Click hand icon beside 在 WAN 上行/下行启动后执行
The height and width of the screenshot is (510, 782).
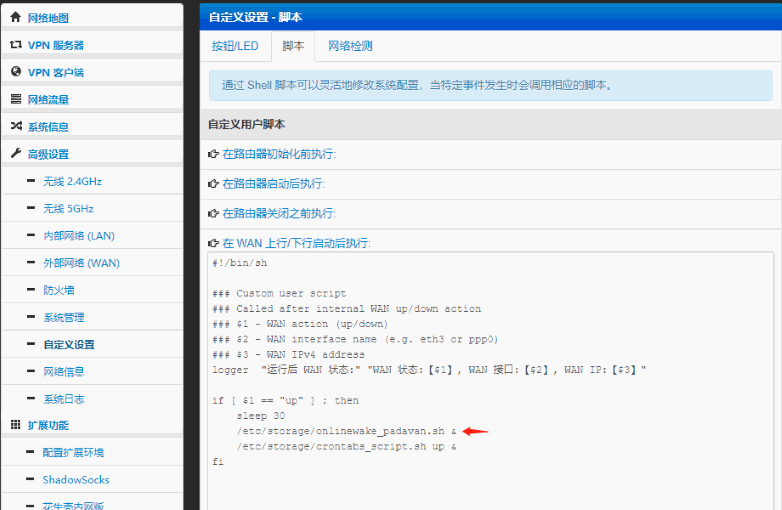[213, 243]
